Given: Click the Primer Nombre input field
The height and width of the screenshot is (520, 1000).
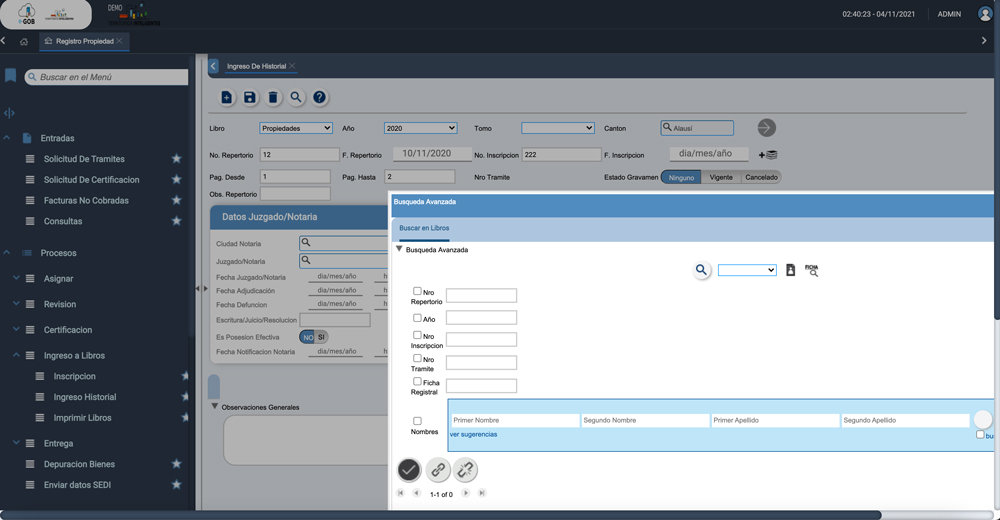Looking at the screenshot, I should point(514,421).
